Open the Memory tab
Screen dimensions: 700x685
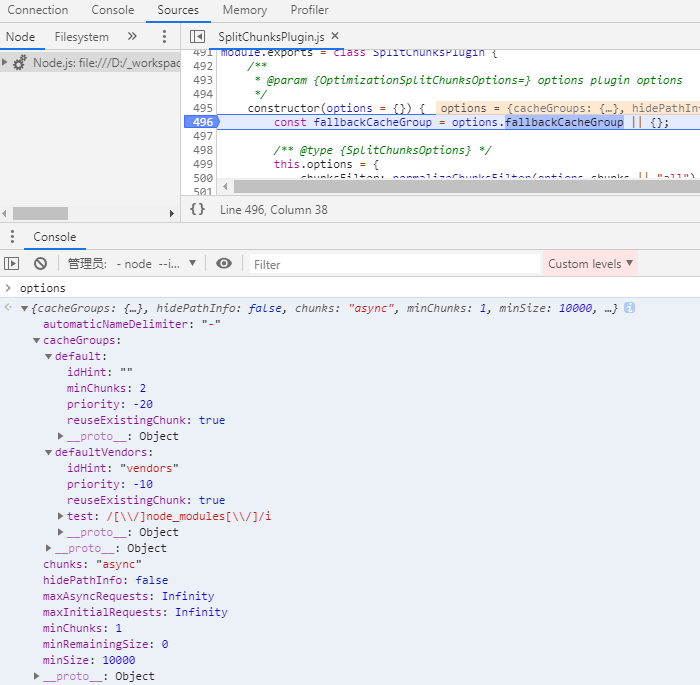pyautogui.click(x=245, y=10)
